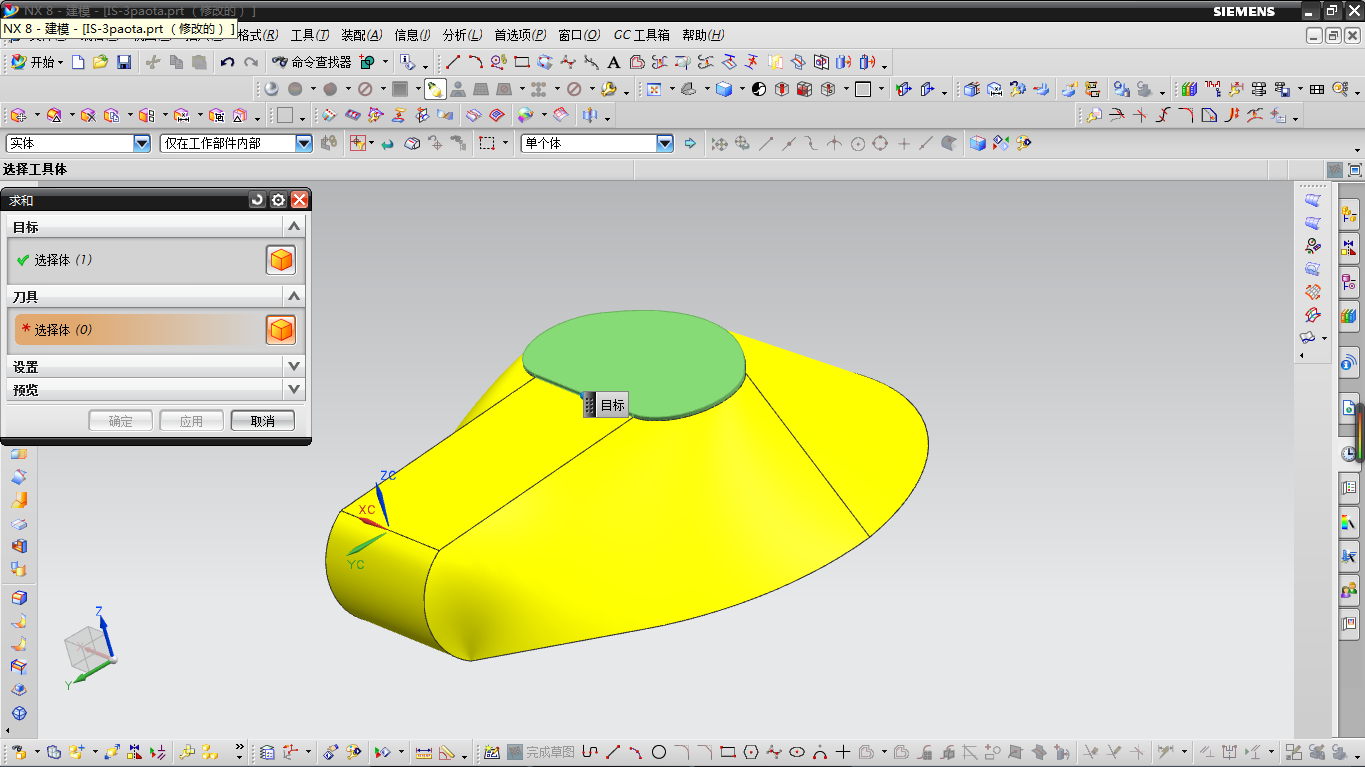The height and width of the screenshot is (767, 1365).
Task: Click the colorful books icon in second toolbar
Action: point(1189,89)
